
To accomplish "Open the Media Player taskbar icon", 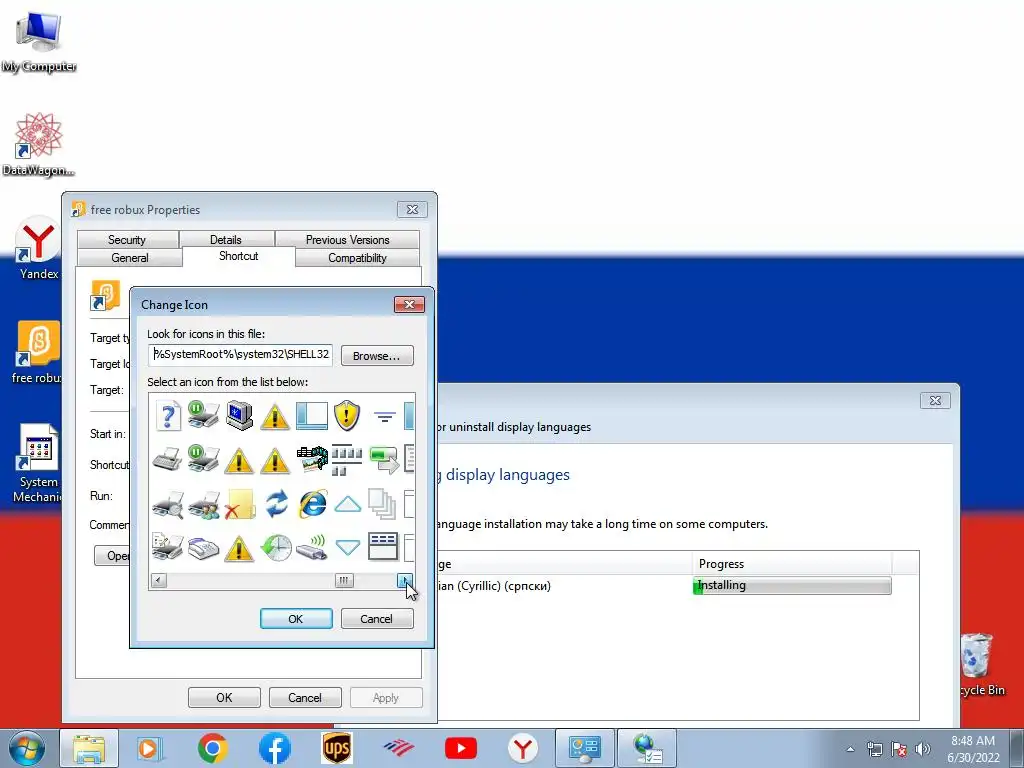I will tap(150, 748).
